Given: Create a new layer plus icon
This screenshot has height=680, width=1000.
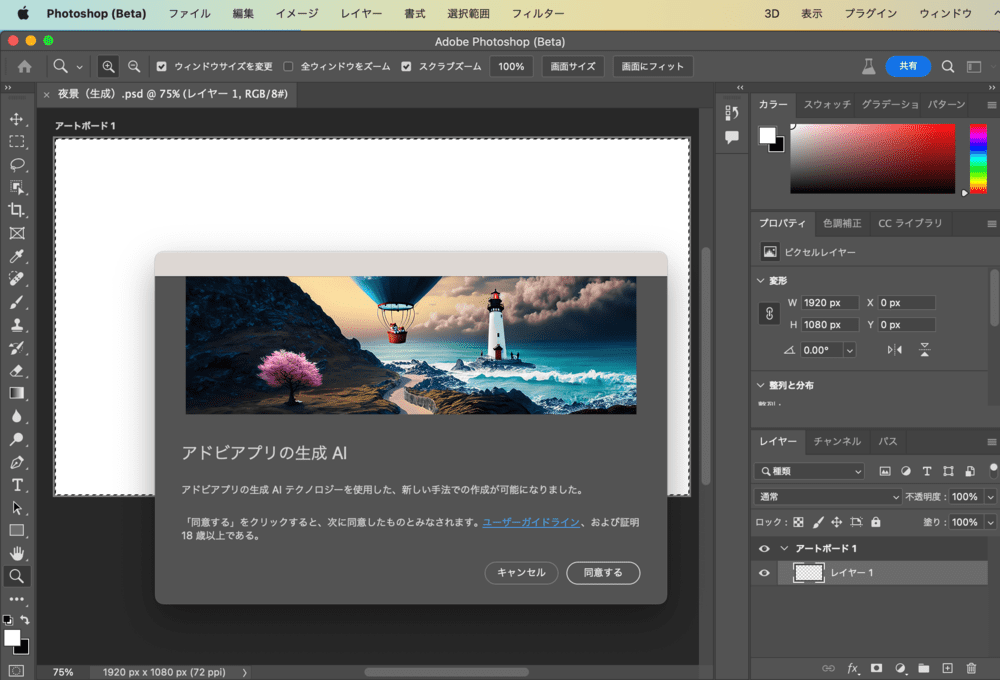Looking at the screenshot, I should coord(948,668).
